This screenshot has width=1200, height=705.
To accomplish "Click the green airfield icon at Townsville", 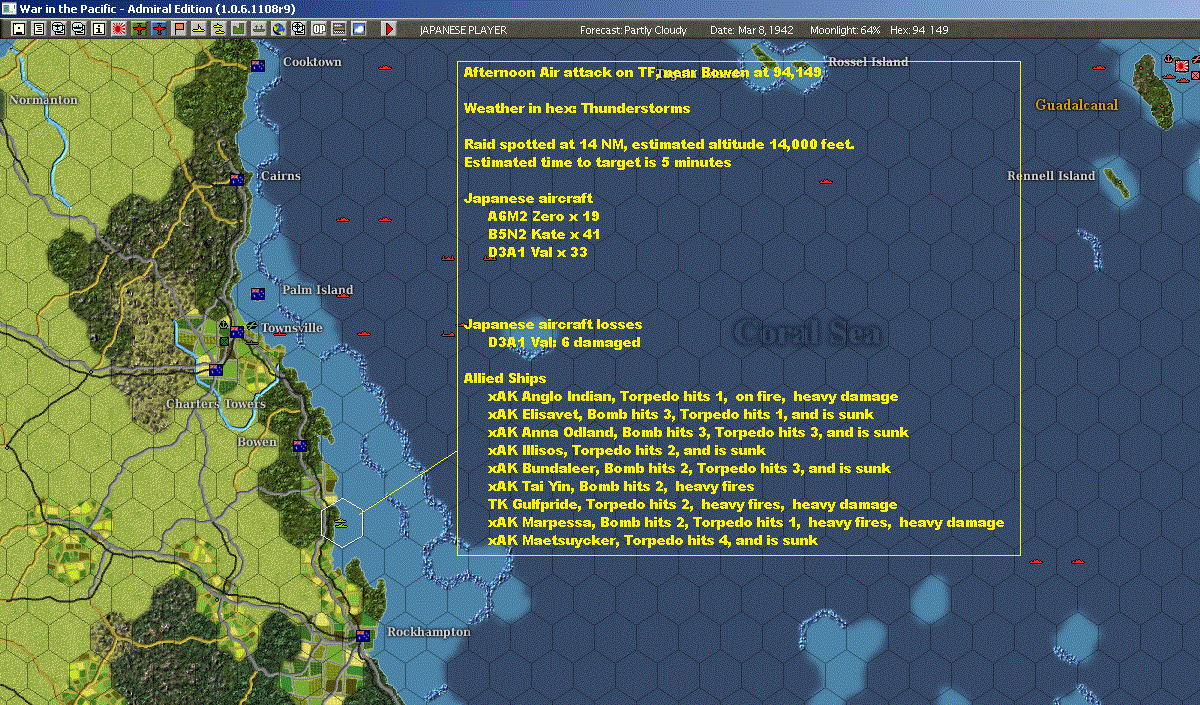I will tap(252, 326).
